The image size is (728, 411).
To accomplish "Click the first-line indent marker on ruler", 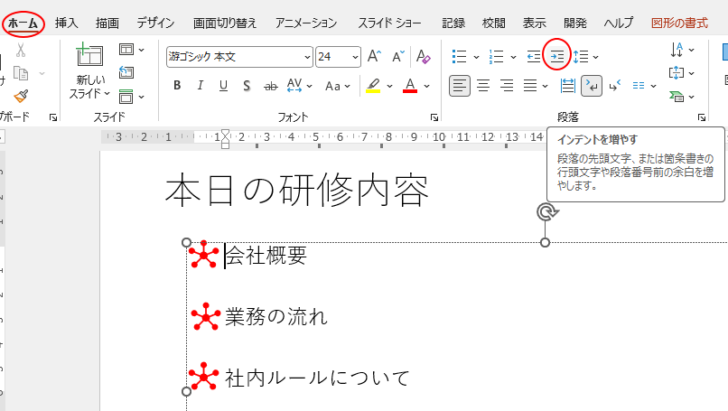I will pyautogui.click(x=225, y=134).
